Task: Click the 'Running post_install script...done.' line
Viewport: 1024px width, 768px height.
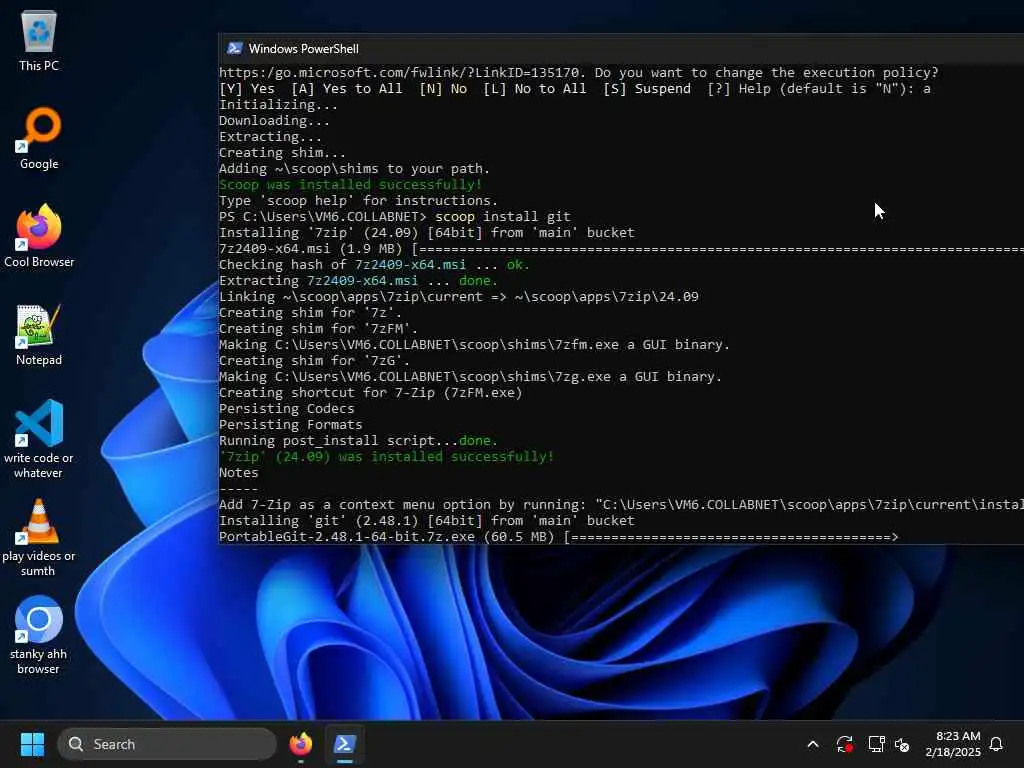Action: (358, 441)
